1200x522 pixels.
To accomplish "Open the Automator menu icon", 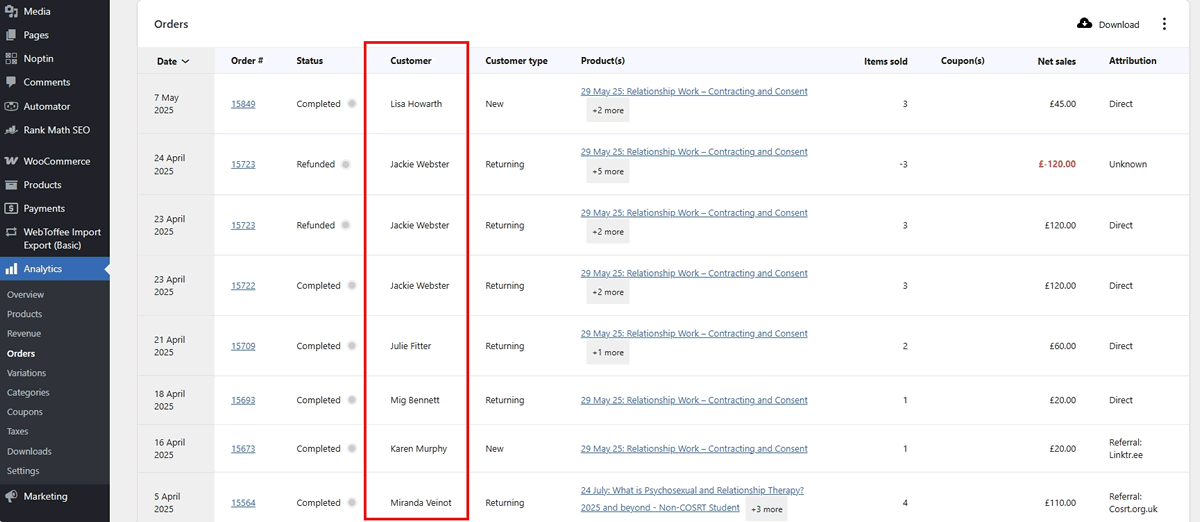I will tap(11, 106).
